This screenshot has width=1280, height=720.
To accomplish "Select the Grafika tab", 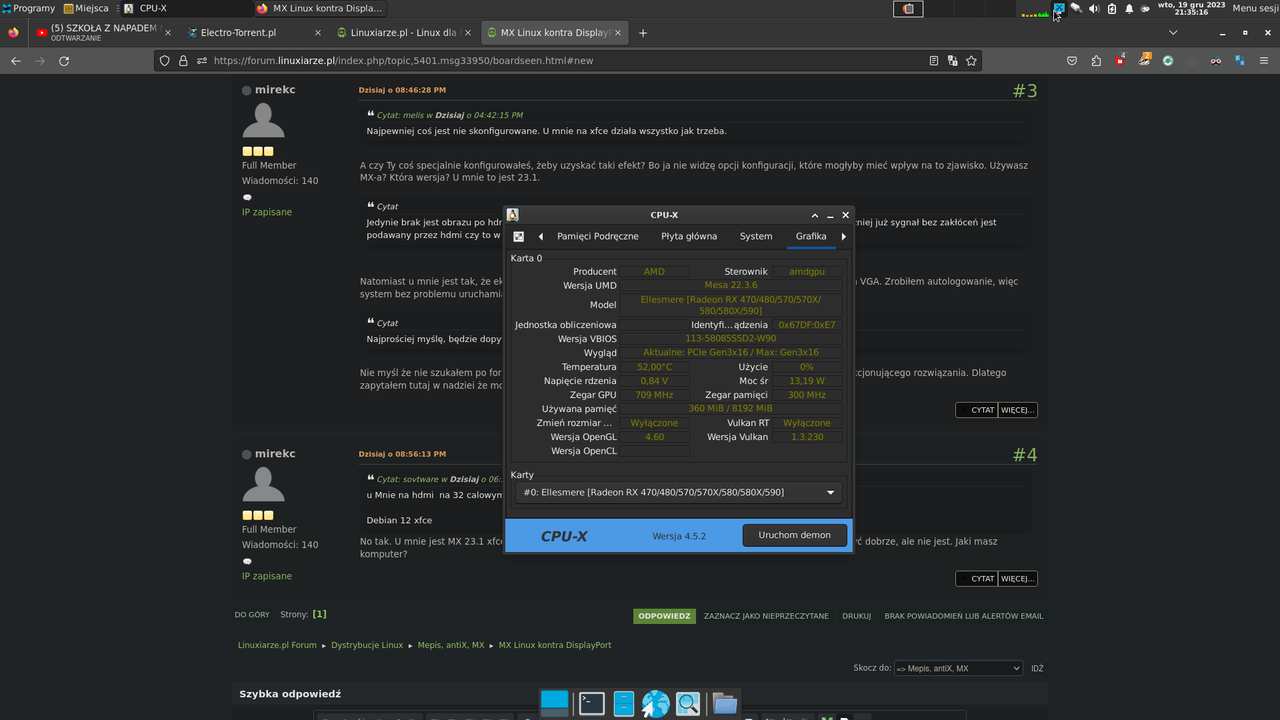I will click(811, 237).
